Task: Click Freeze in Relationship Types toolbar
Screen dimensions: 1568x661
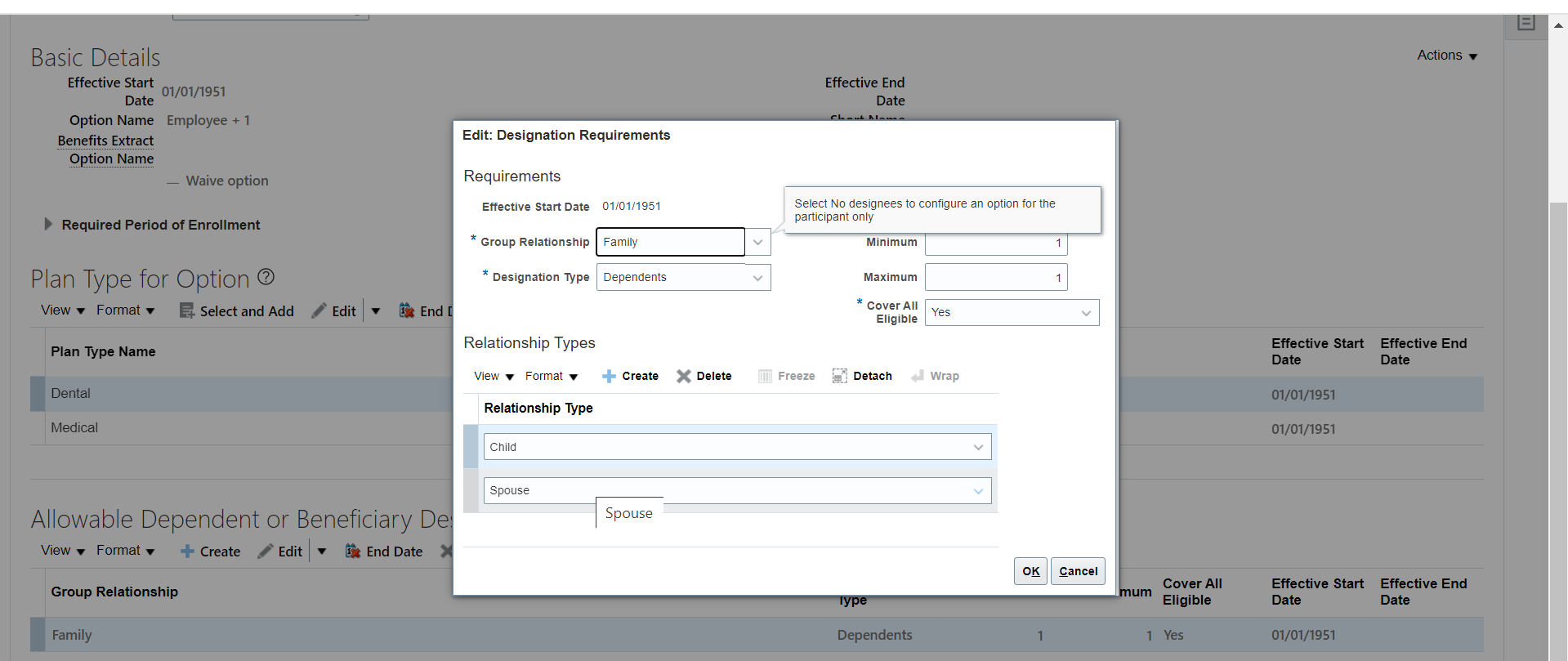Action: [786, 376]
